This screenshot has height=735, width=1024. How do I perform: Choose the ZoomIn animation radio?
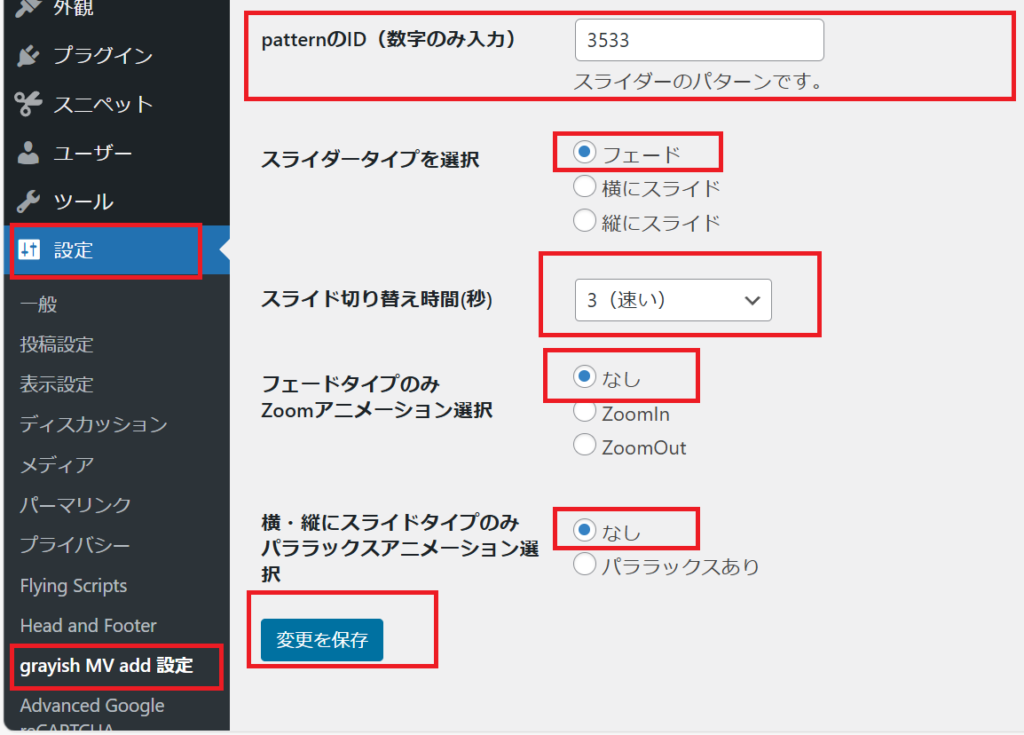click(x=585, y=412)
